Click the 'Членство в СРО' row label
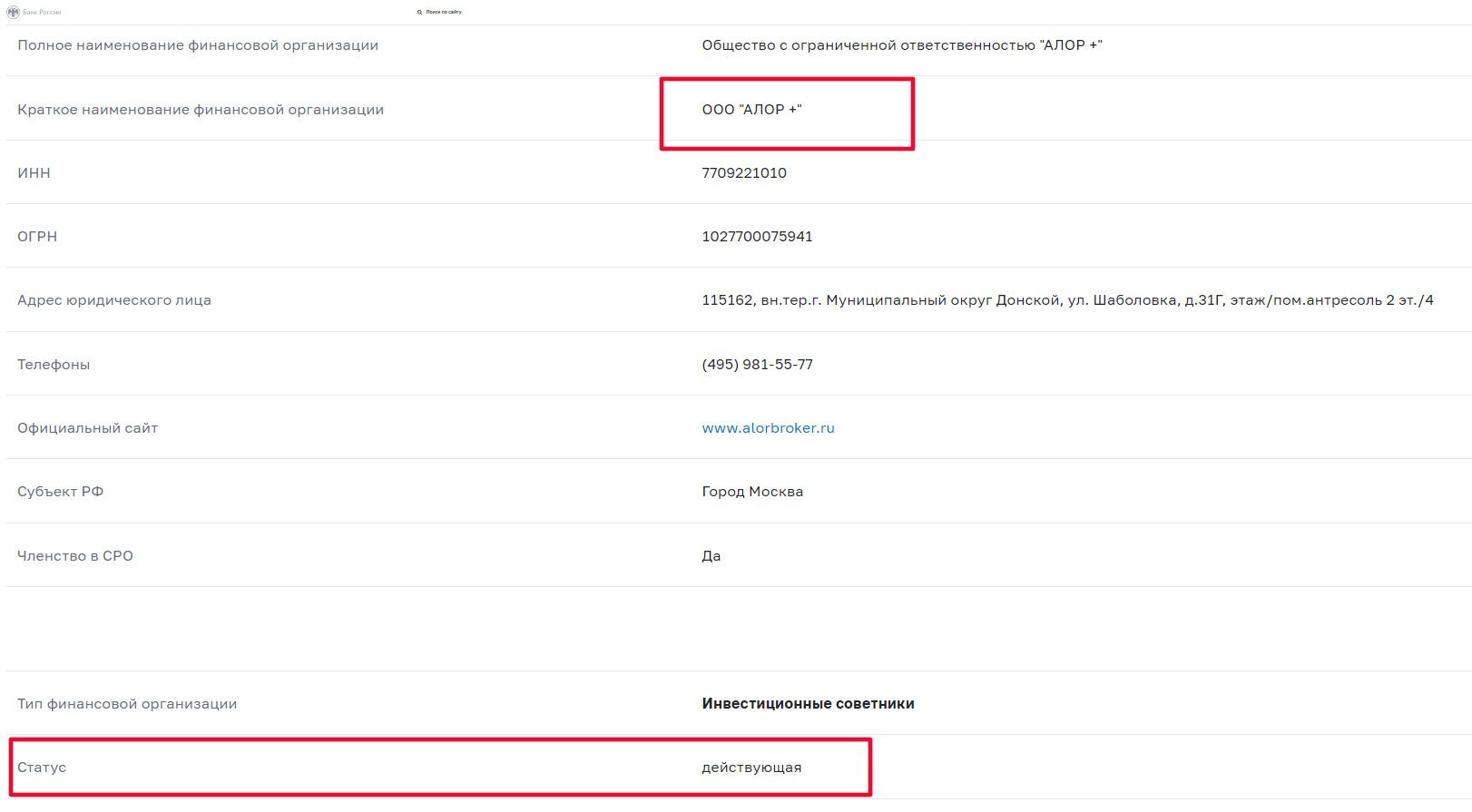This screenshot has width=1472, height=812. coord(75,556)
